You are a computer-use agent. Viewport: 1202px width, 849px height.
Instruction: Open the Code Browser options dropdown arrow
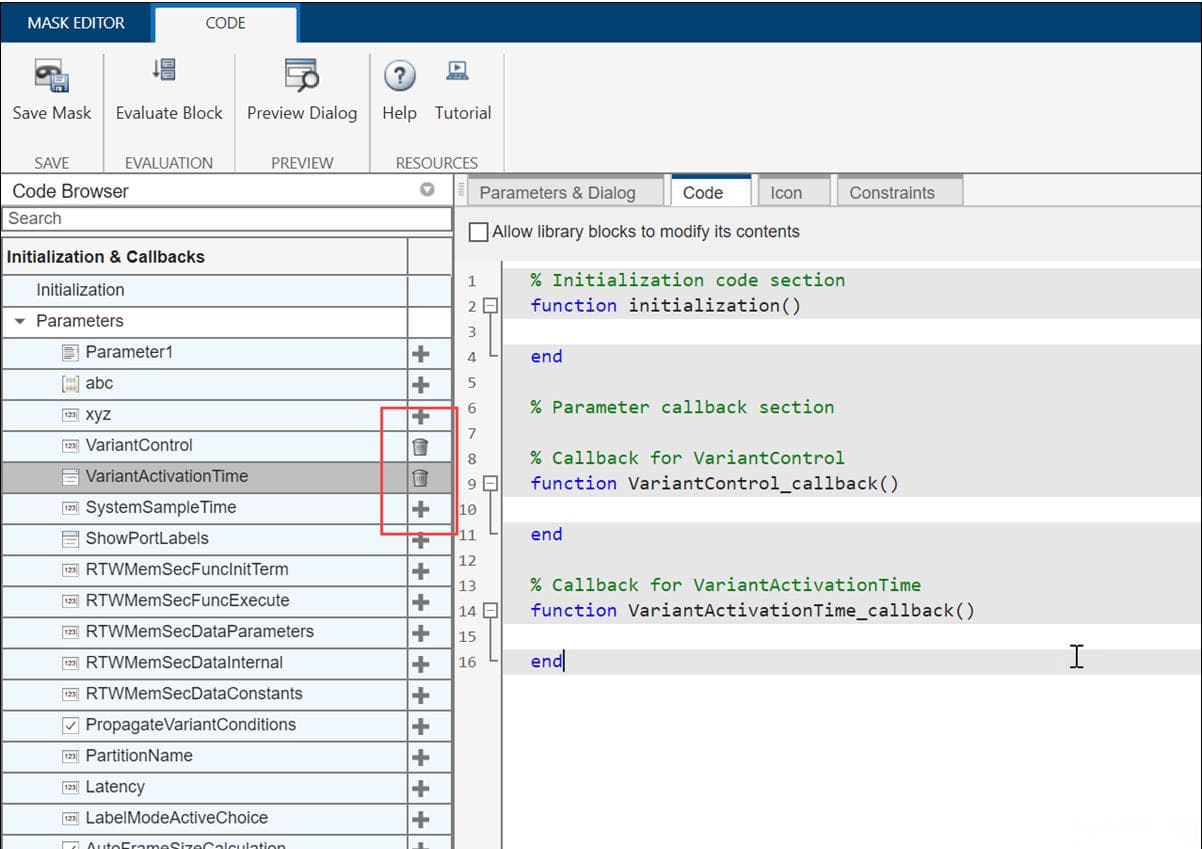(x=427, y=190)
